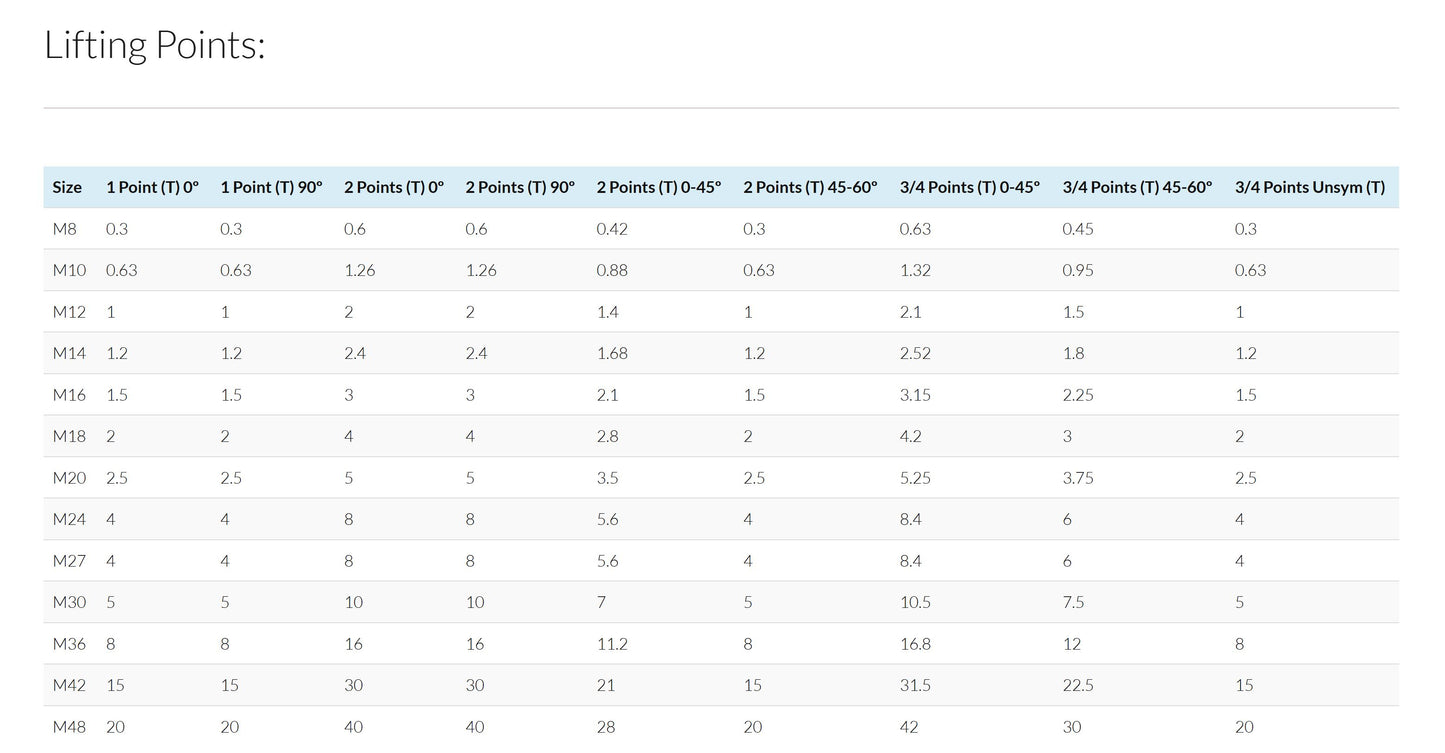
Task: Click the 5.25 value in the M20 row
Action: point(915,478)
